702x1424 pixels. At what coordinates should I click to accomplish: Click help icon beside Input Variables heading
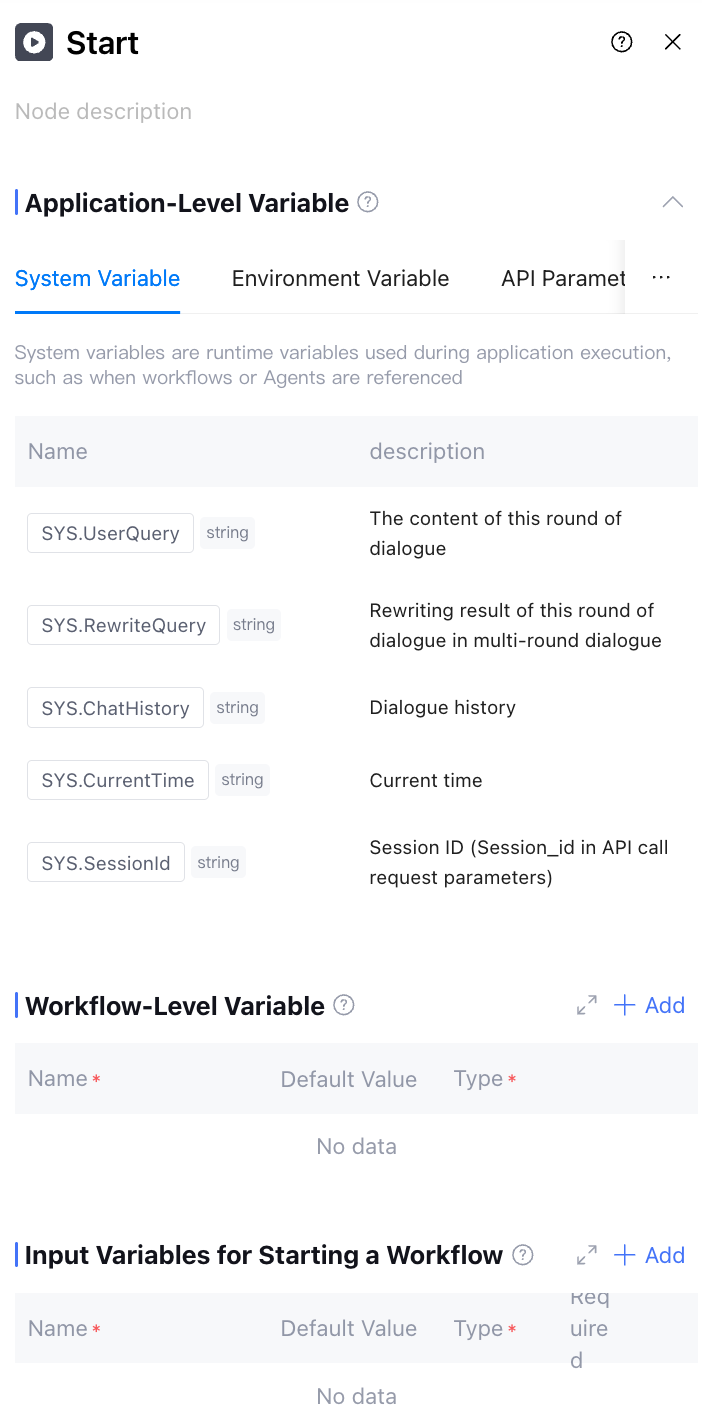point(522,1255)
